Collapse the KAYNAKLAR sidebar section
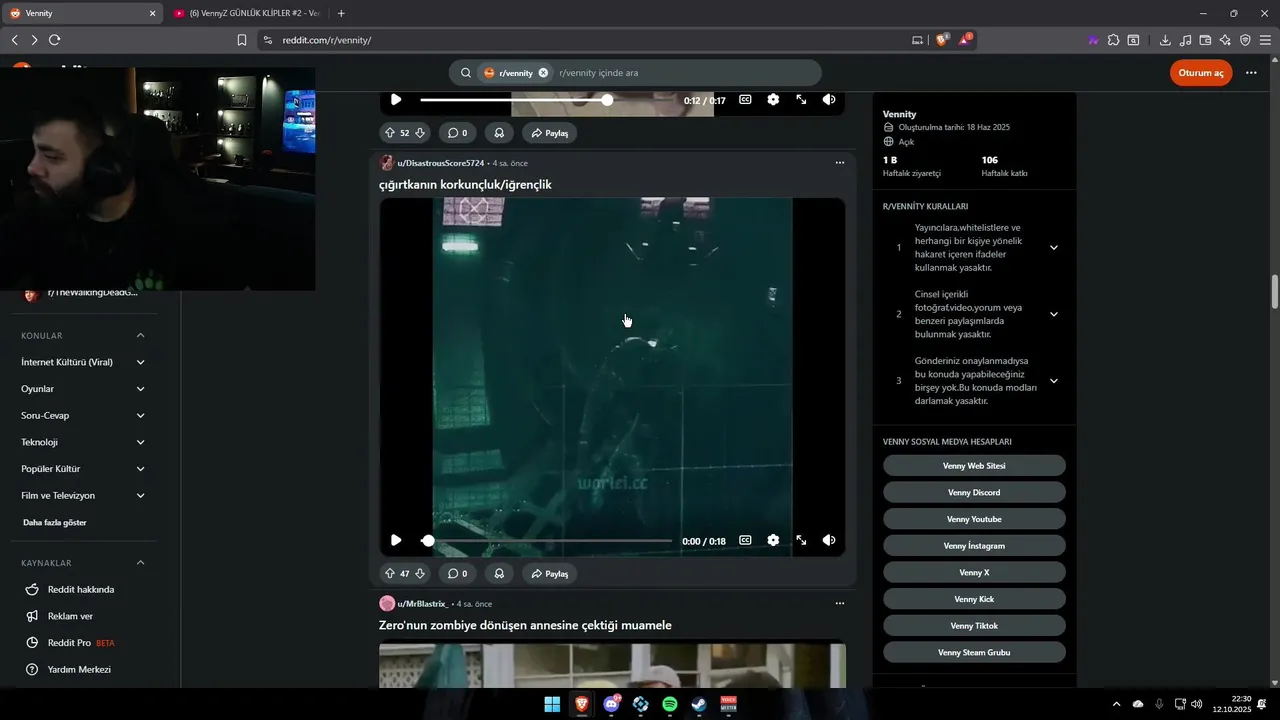 pos(140,563)
